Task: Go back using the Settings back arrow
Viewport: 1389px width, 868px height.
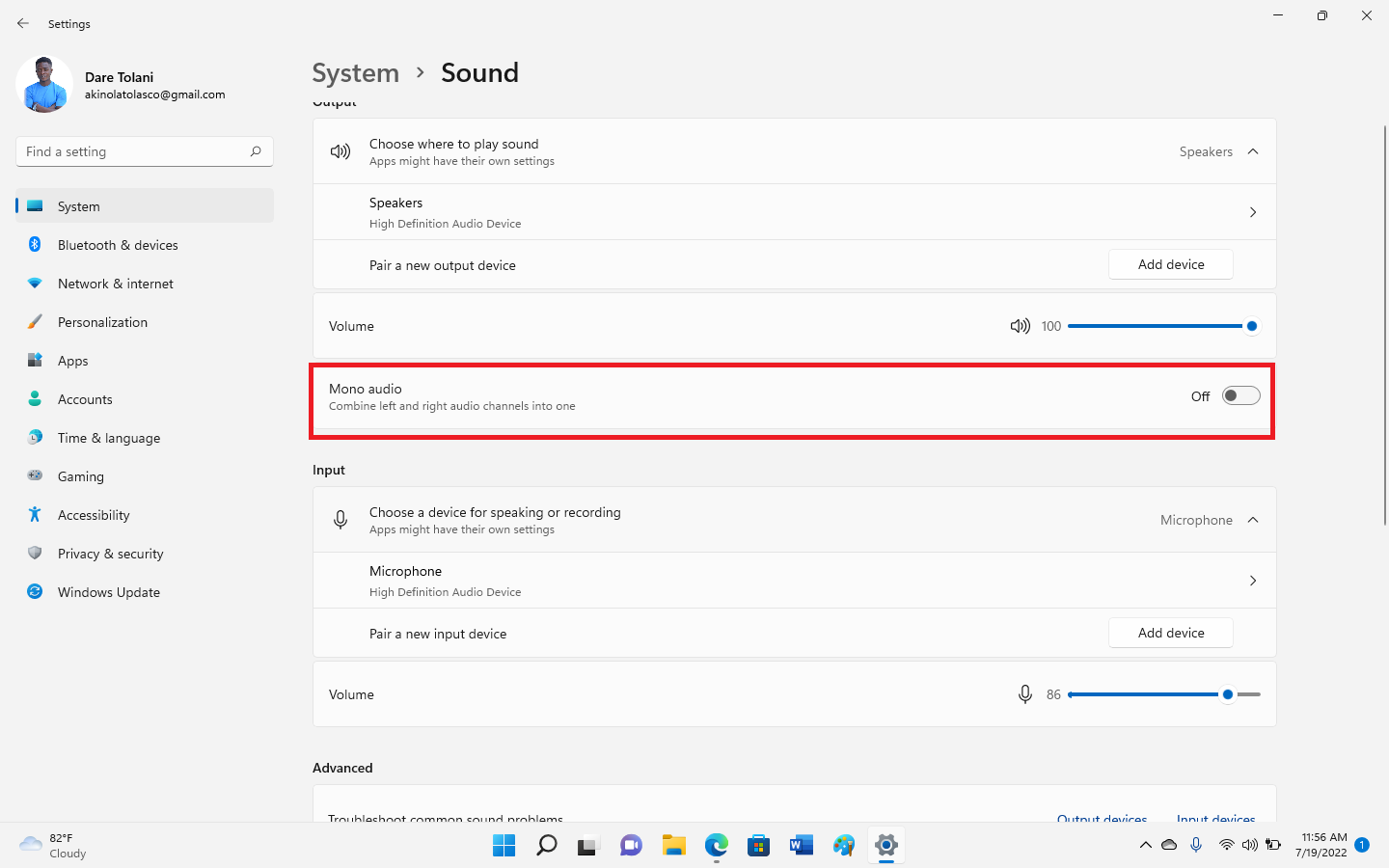Action: (x=23, y=23)
